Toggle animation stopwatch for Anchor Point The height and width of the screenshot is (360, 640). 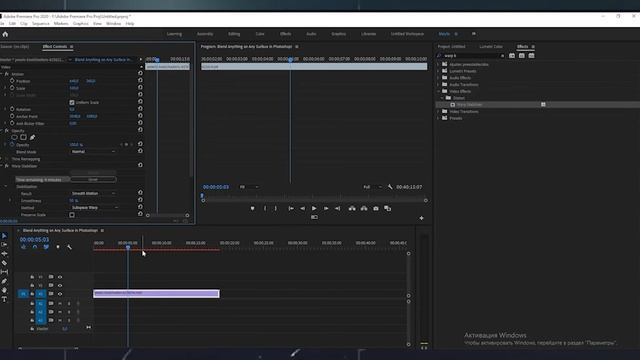[x=12, y=116]
